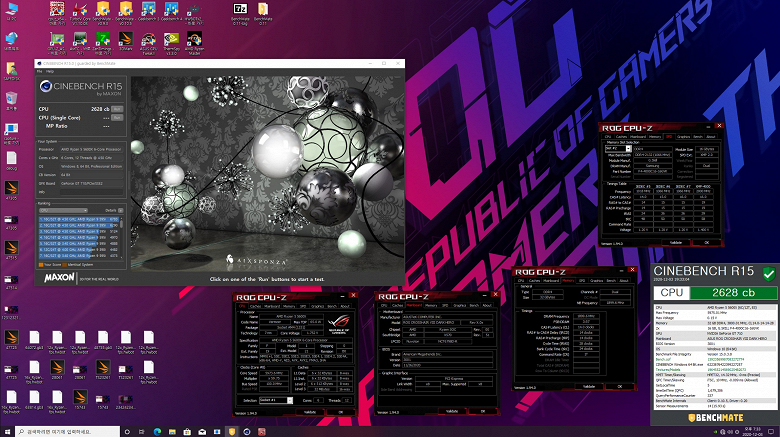780x437 pixels.
Task: Open the 7z BenchMate archive desktop icon
Action: tap(240, 9)
